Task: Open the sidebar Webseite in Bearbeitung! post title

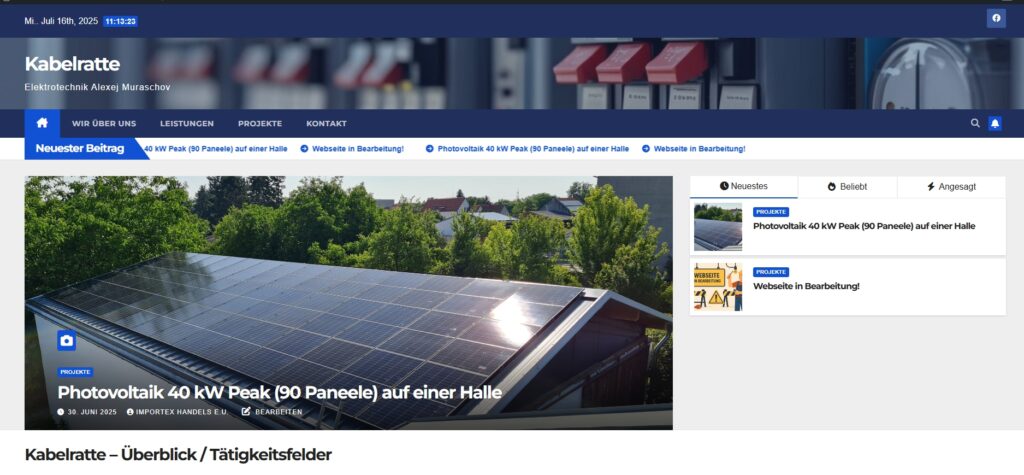Action: click(806, 286)
